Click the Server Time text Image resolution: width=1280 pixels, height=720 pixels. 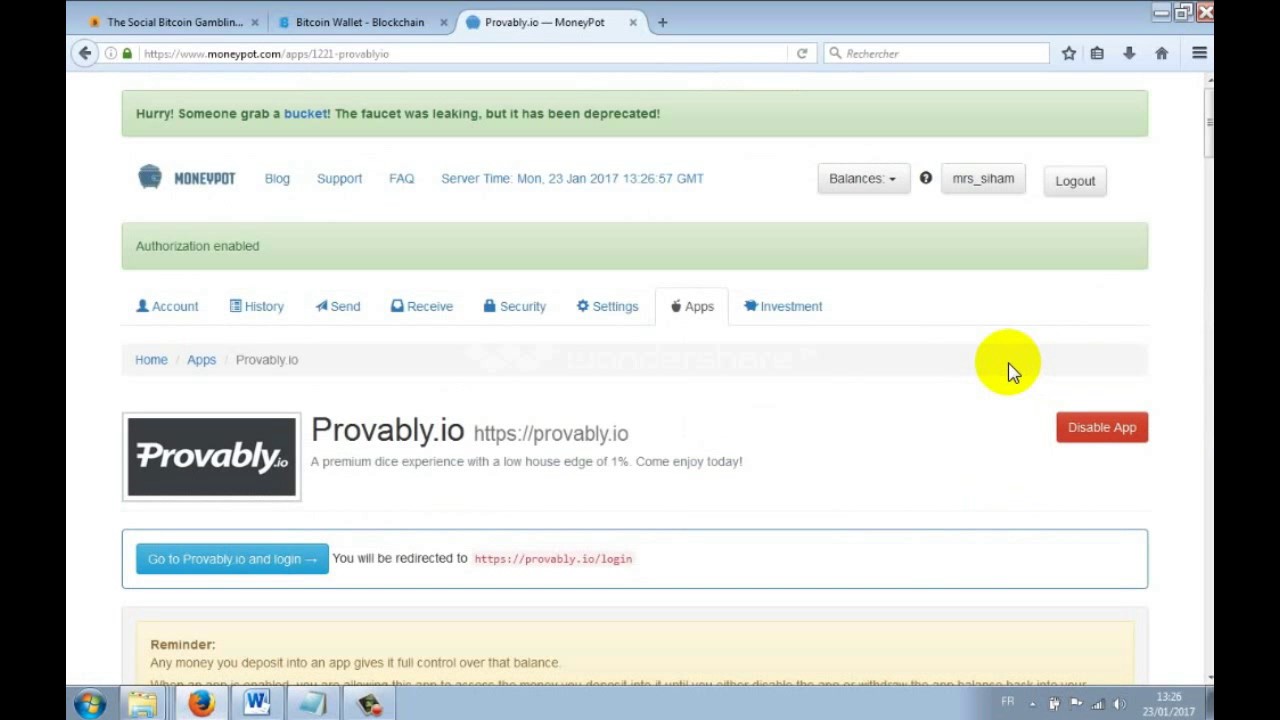(572, 178)
